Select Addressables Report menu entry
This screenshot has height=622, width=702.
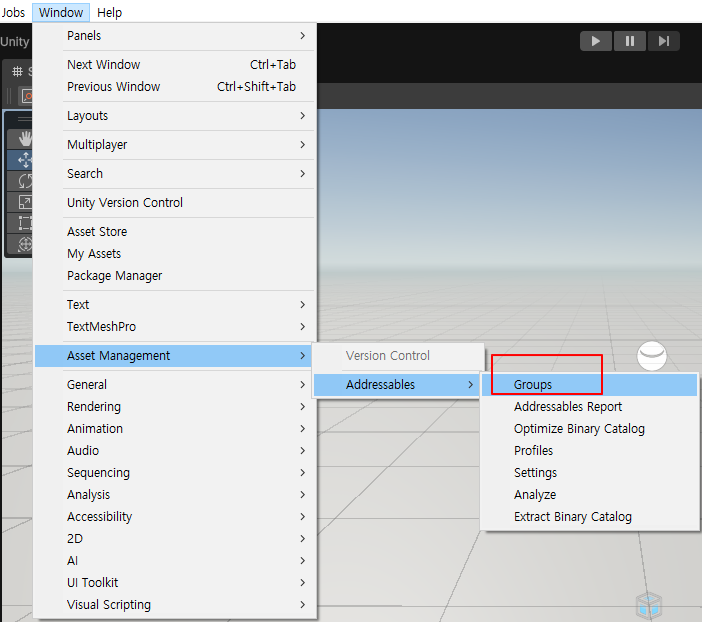click(568, 407)
